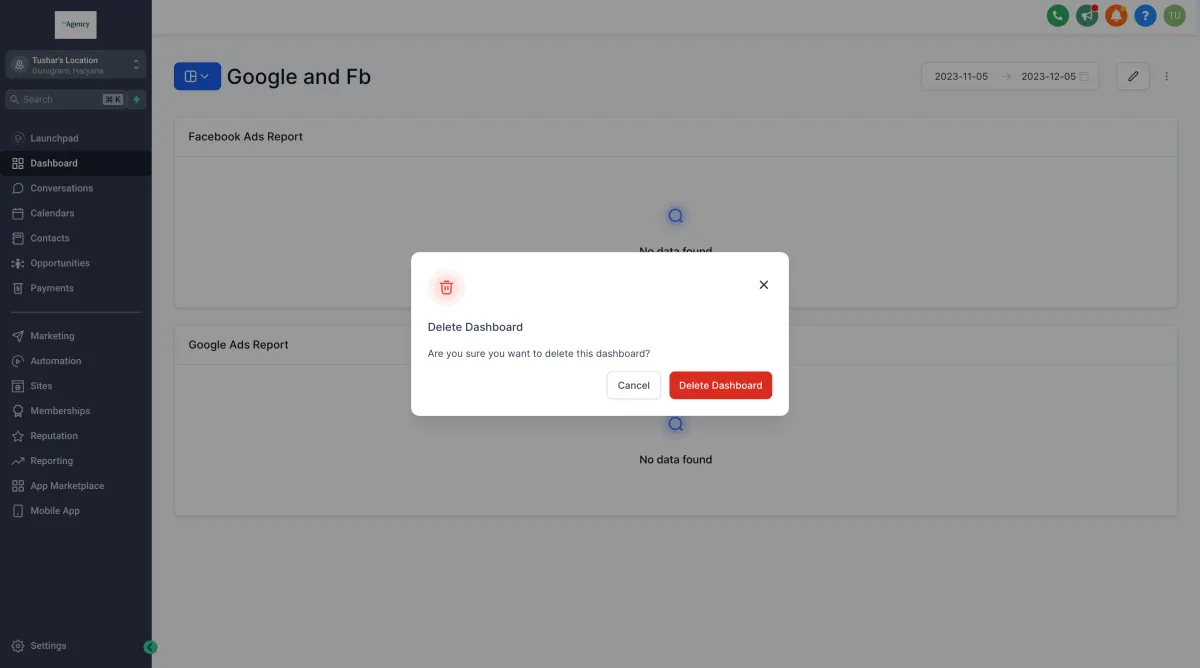Click the Google and Fb dashboard title
The height and width of the screenshot is (668, 1200).
click(x=299, y=77)
